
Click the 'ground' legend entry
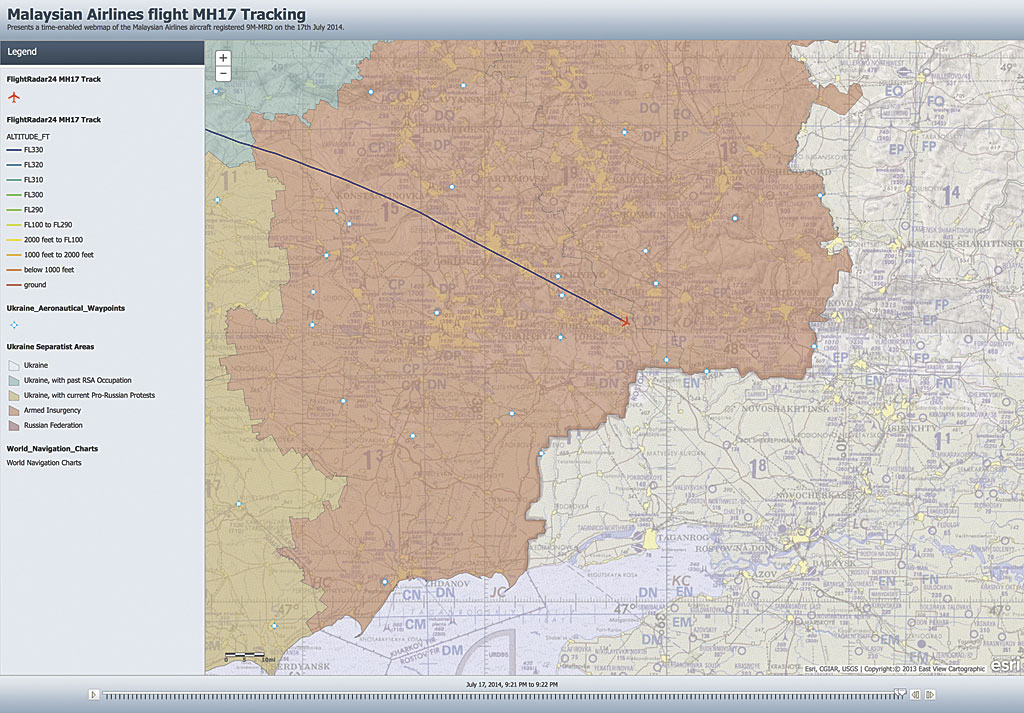click(x=26, y=285)
